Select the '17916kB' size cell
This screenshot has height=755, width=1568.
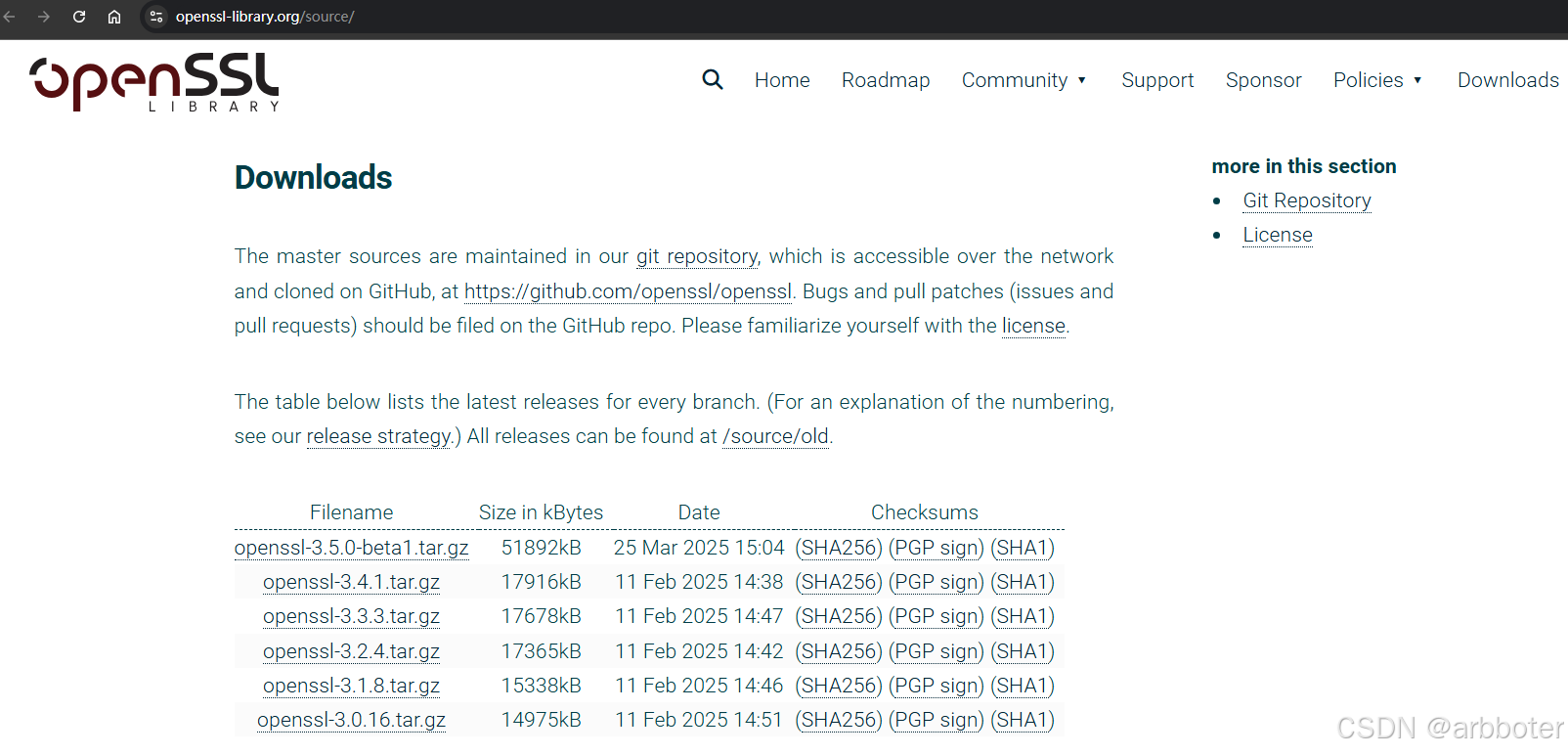542,582
